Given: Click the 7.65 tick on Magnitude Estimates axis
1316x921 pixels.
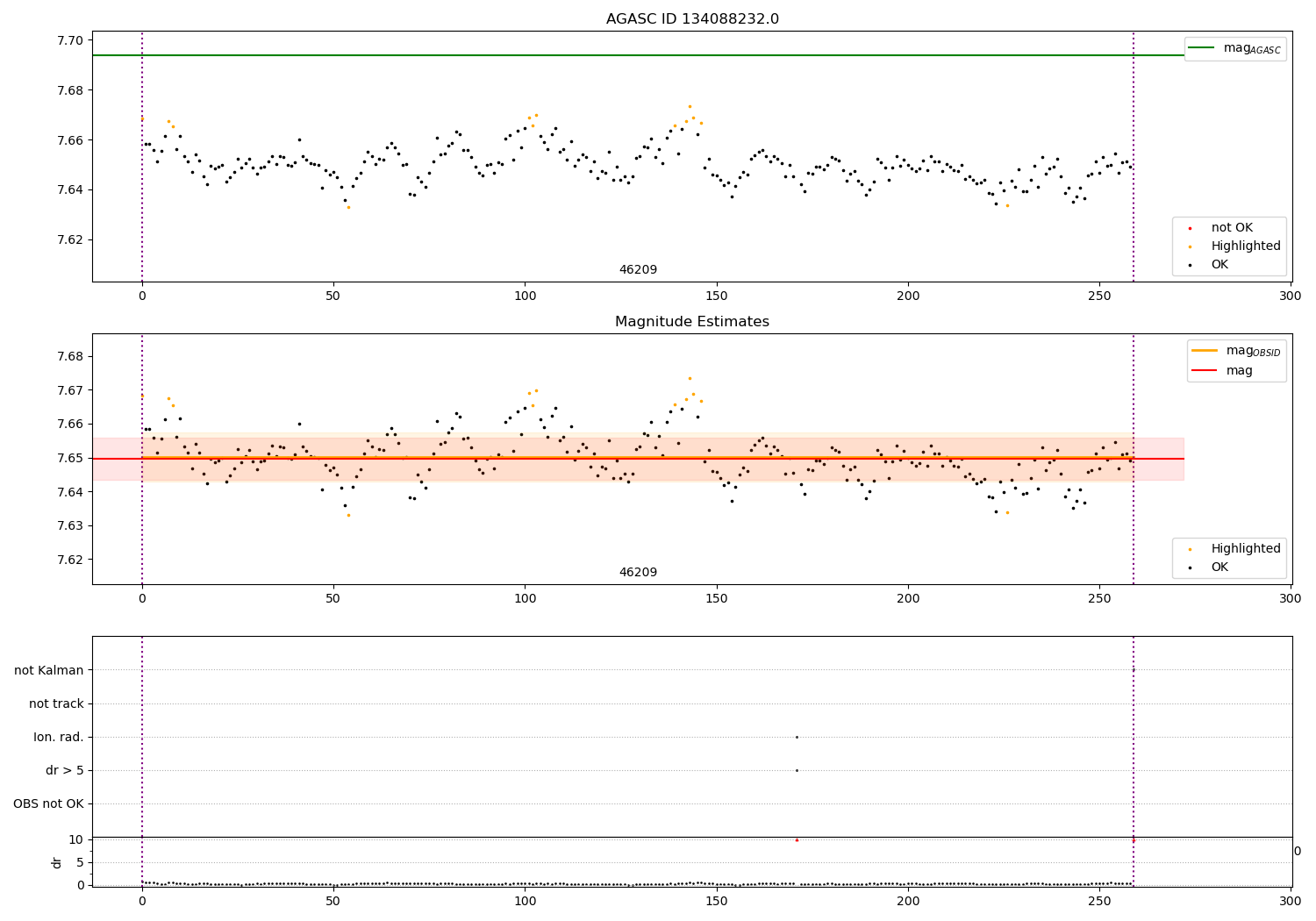Looking at the screenshot, I should pos(71,459).
